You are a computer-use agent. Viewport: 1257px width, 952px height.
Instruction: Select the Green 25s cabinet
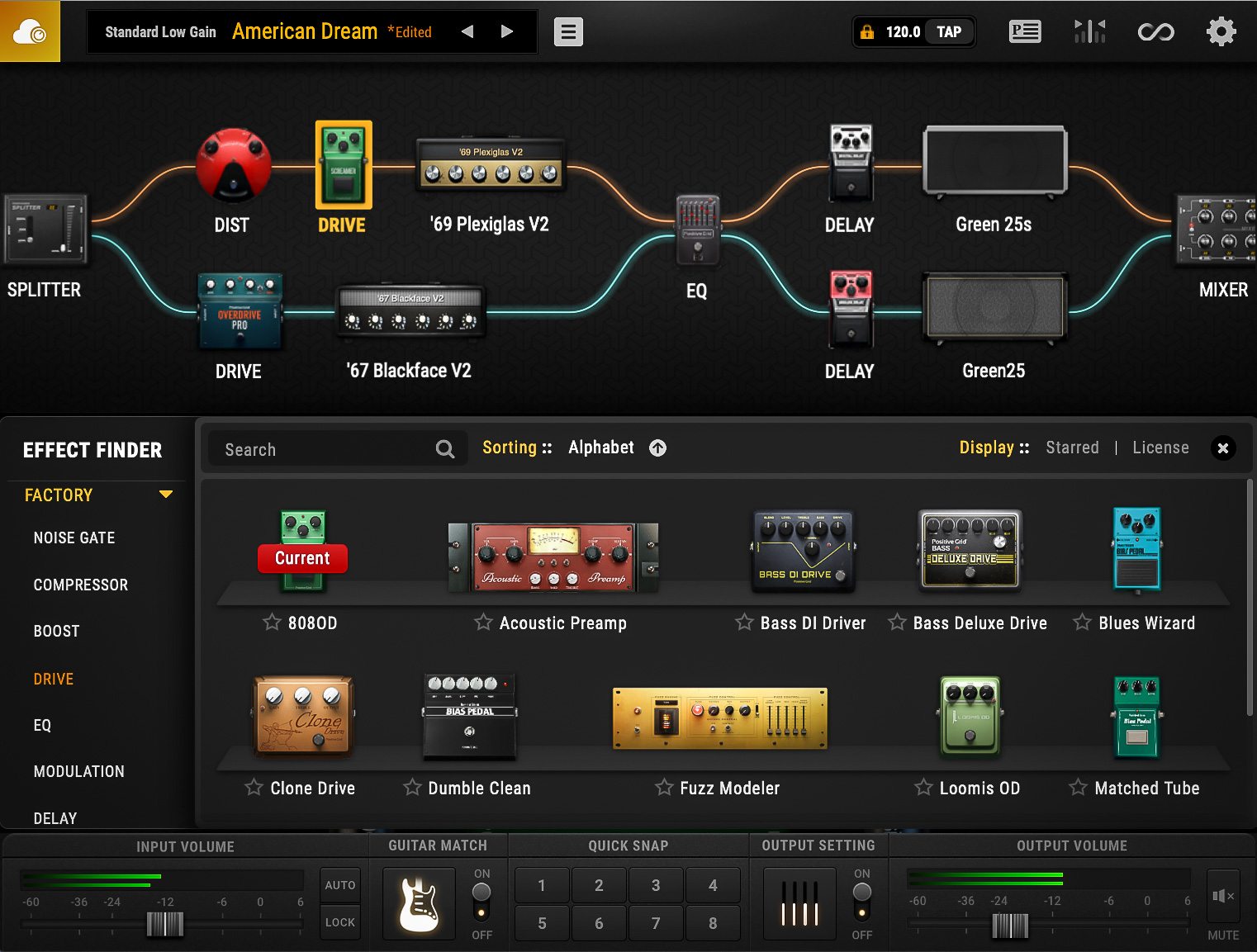(994, 161)
